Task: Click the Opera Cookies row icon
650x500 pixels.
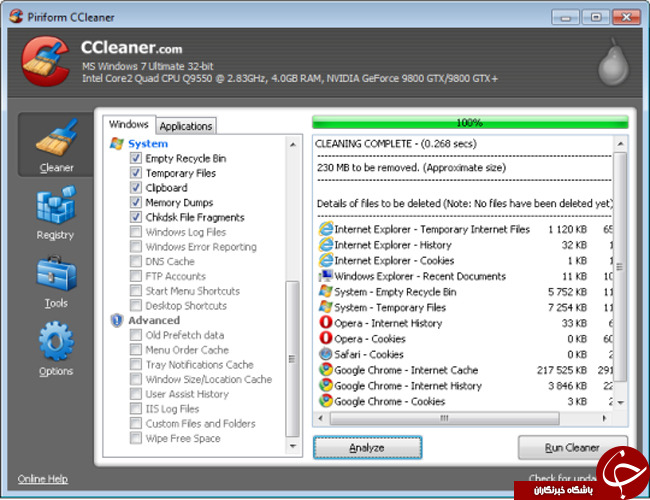Action: [326, 338]
